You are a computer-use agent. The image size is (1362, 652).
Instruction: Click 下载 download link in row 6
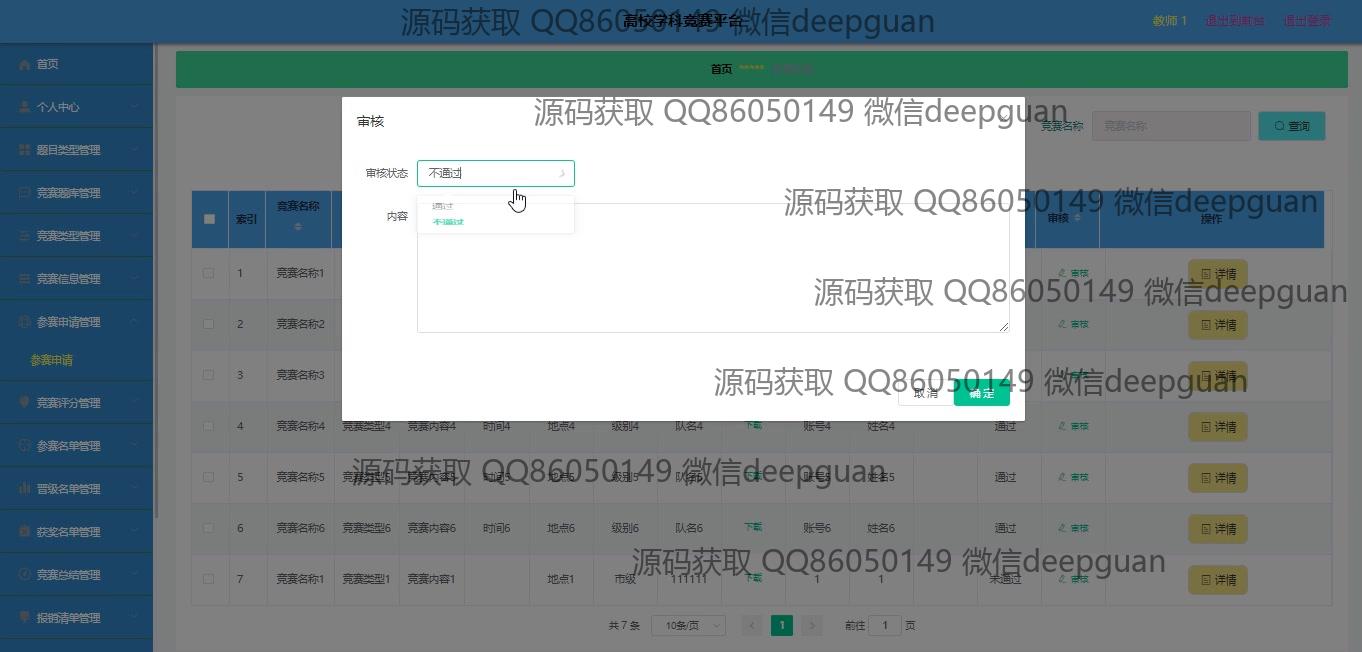[x=752, y=527]
